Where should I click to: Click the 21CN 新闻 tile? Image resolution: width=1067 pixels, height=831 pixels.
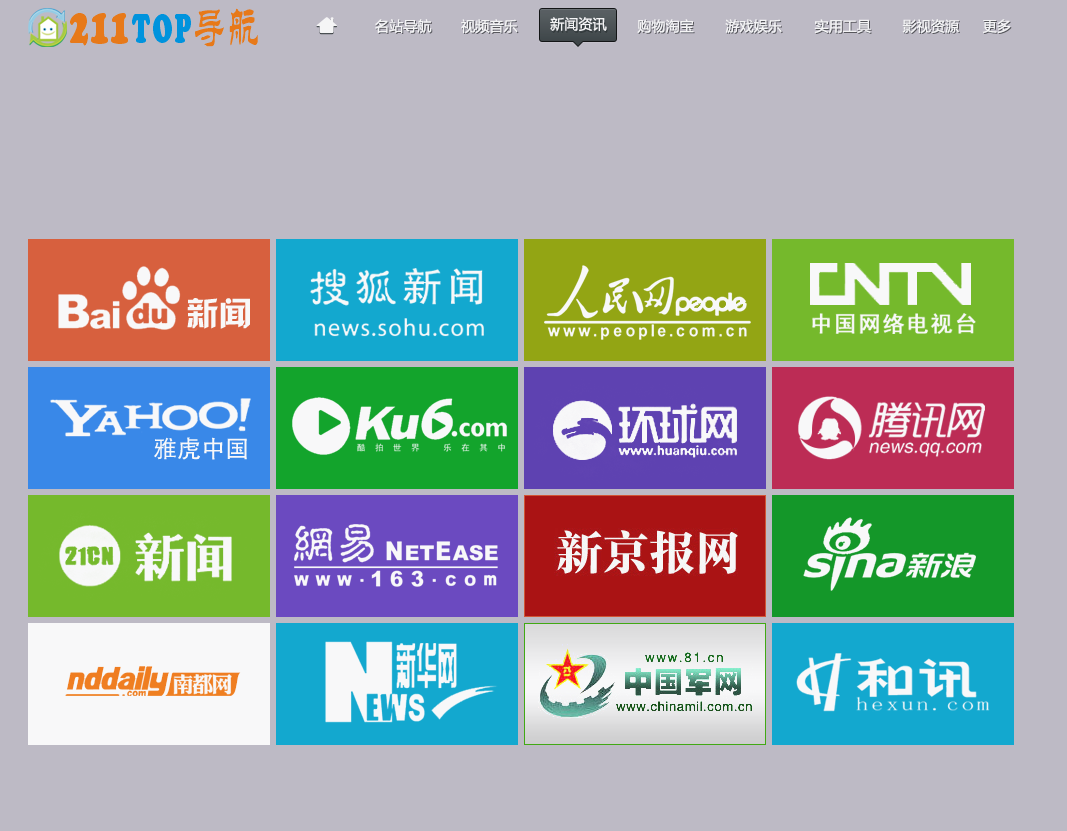click(149, 556)
